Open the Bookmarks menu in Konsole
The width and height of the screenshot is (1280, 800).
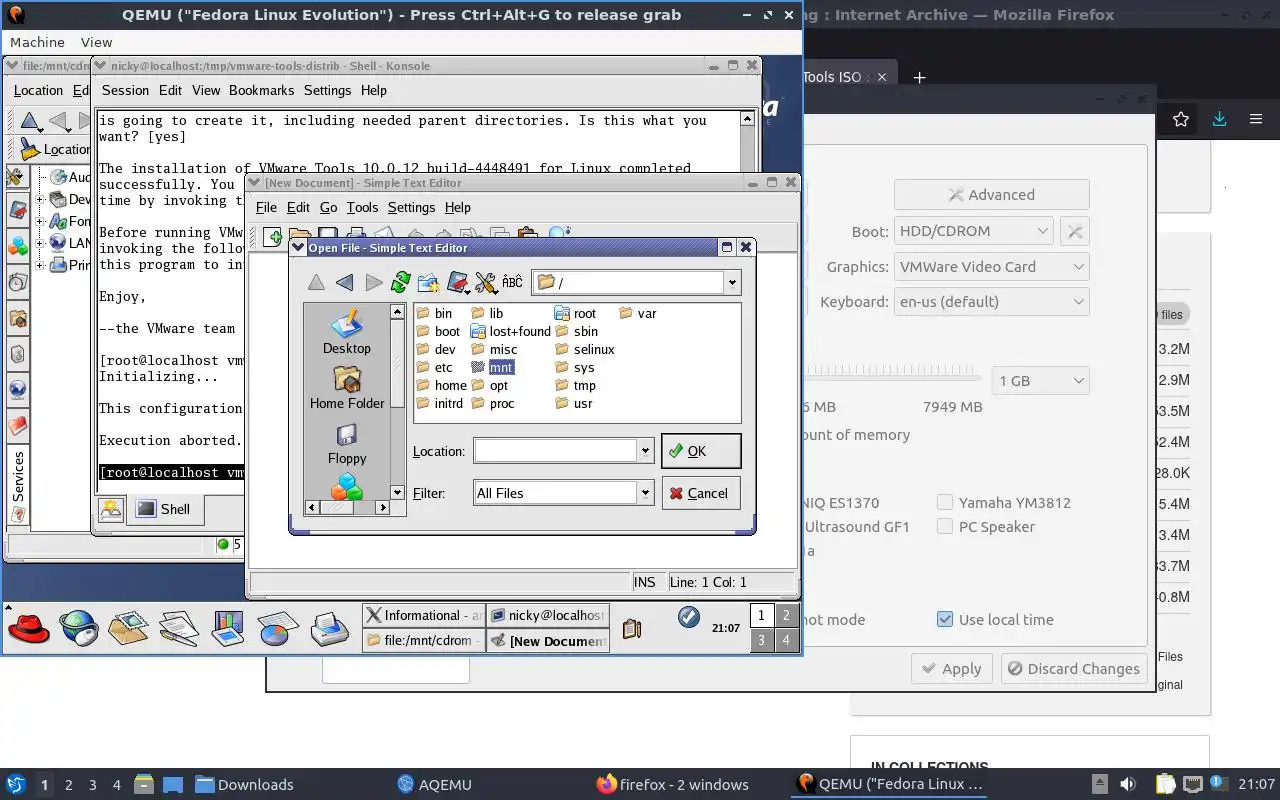[261, 90]
